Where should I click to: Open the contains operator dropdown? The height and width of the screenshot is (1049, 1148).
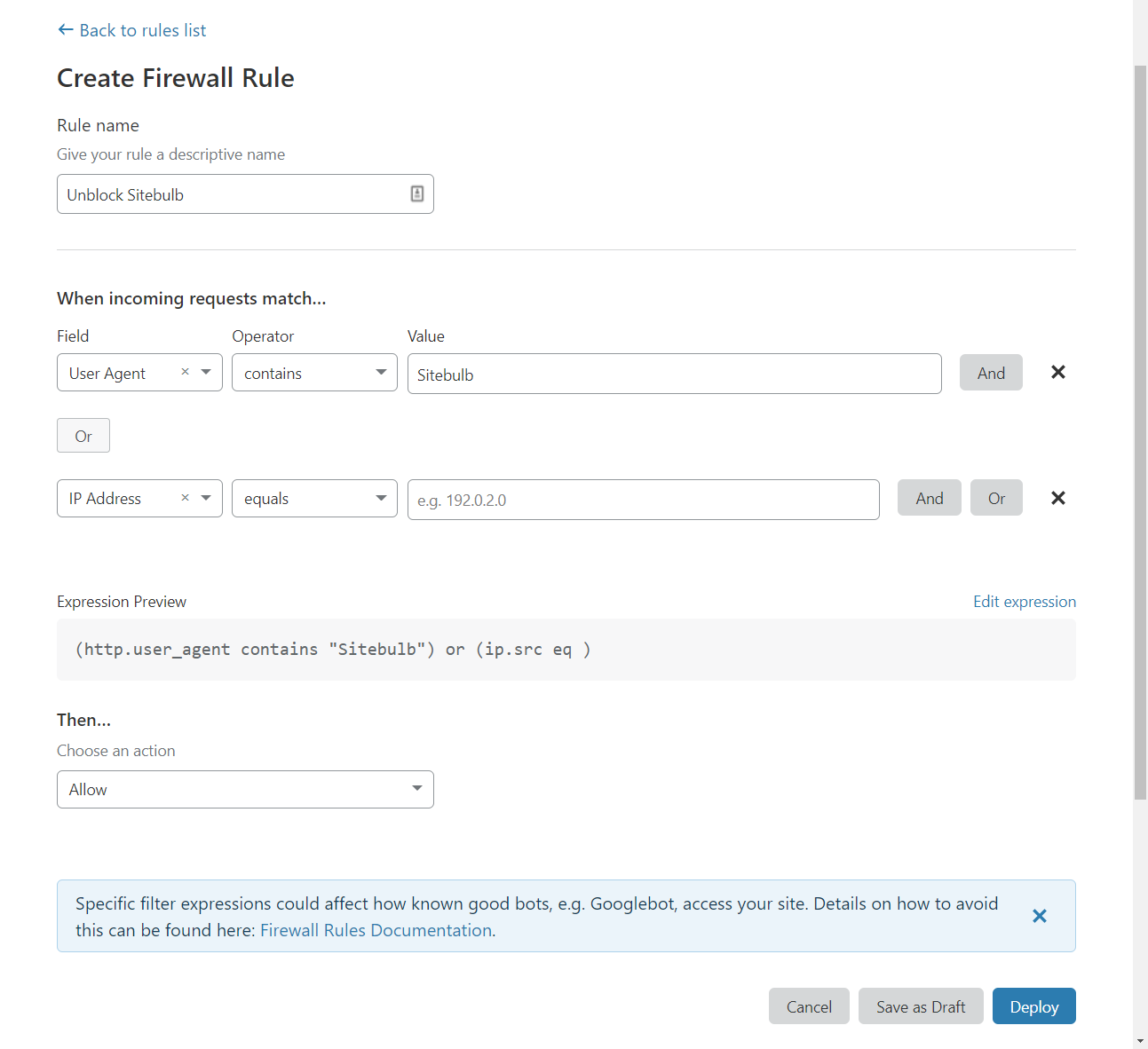(x=314, y=373)
